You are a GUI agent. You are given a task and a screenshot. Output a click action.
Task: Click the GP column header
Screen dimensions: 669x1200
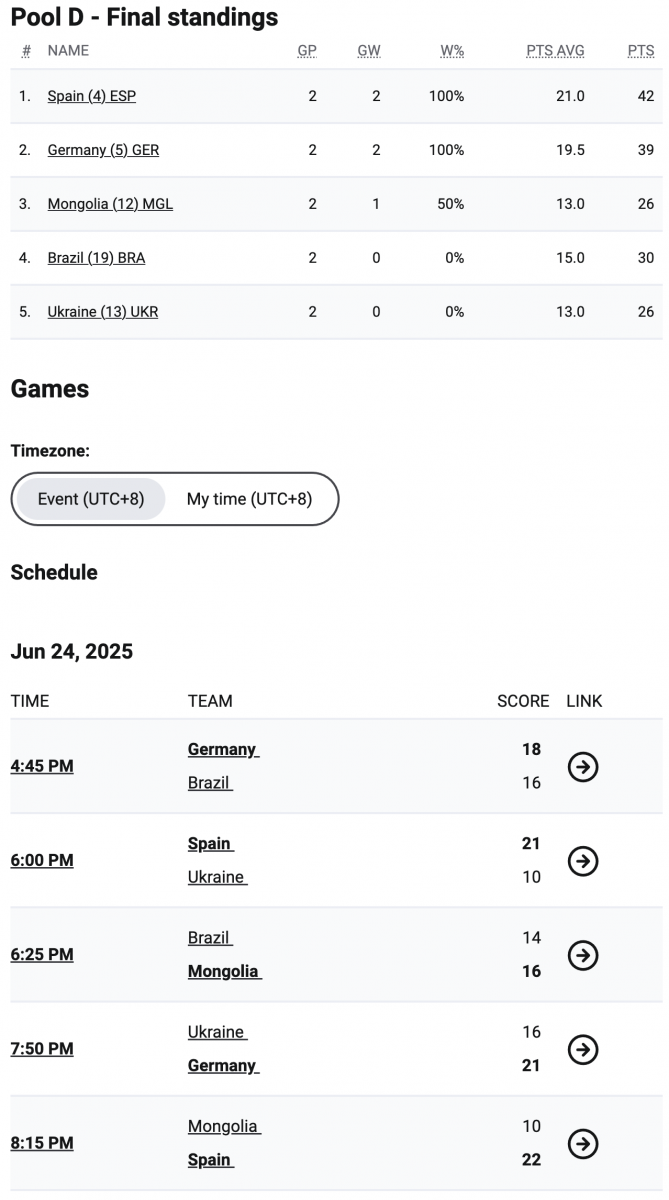tap(307, 51)
